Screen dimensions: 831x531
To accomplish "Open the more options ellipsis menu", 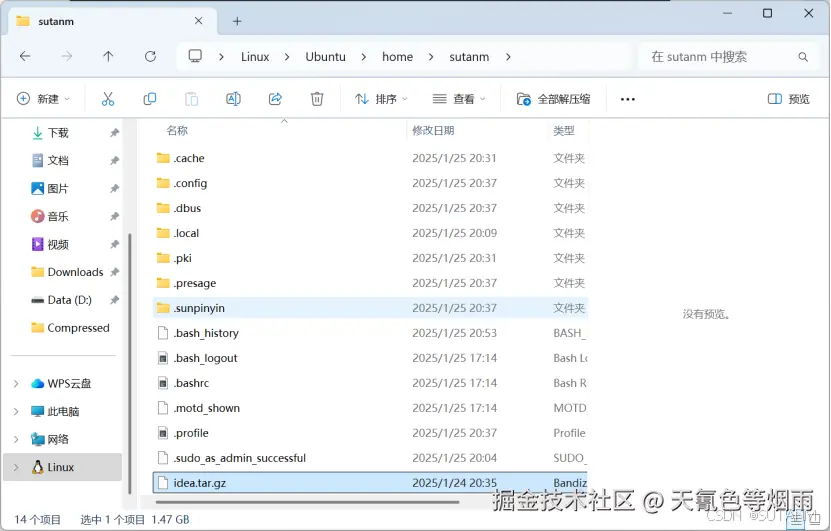I will pos(627,99).
